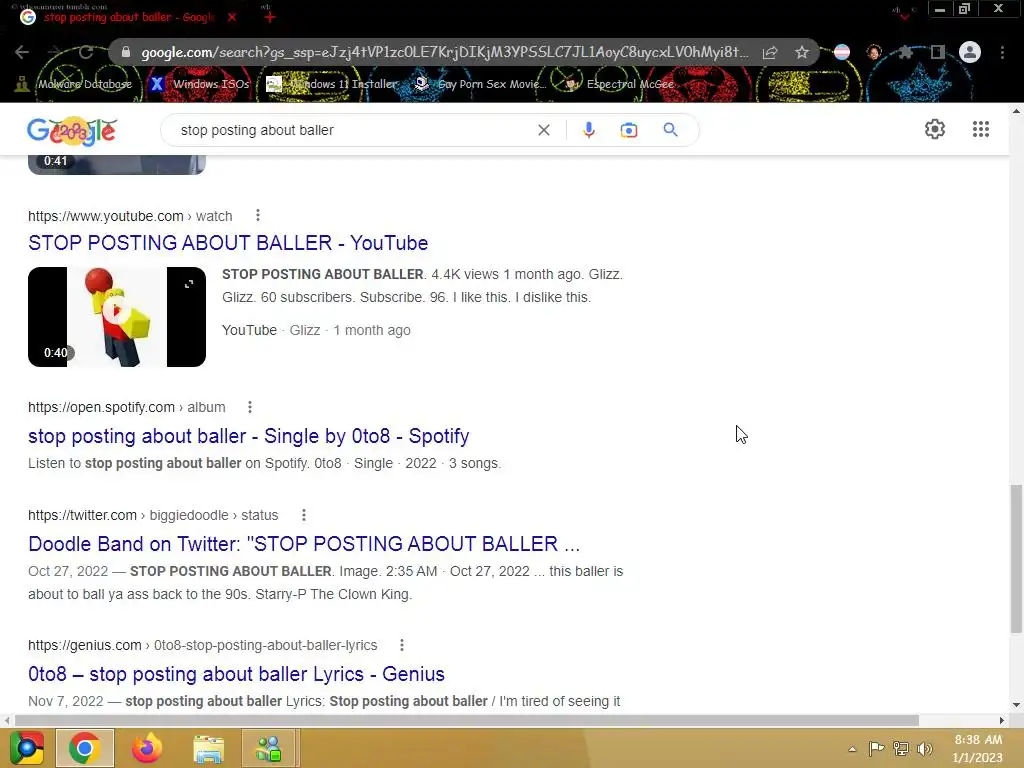Search by image with camera icon
The height and width of the screenshot is (768, 1024).
click(629, 130)
